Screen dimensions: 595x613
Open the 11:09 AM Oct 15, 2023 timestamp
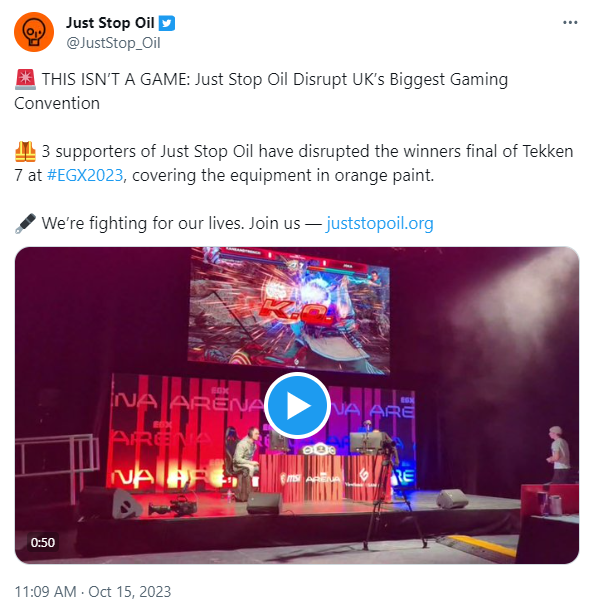pyautogui.click(x=93, y=592)
